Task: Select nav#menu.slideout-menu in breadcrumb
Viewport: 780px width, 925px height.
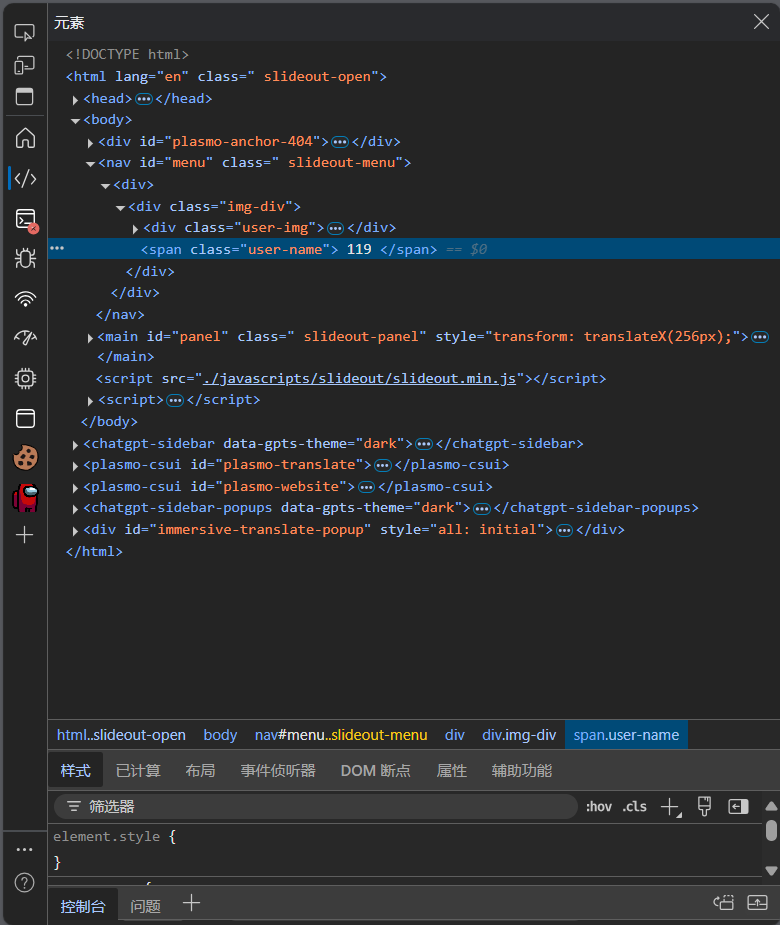Action: click(x=341, y=735)
